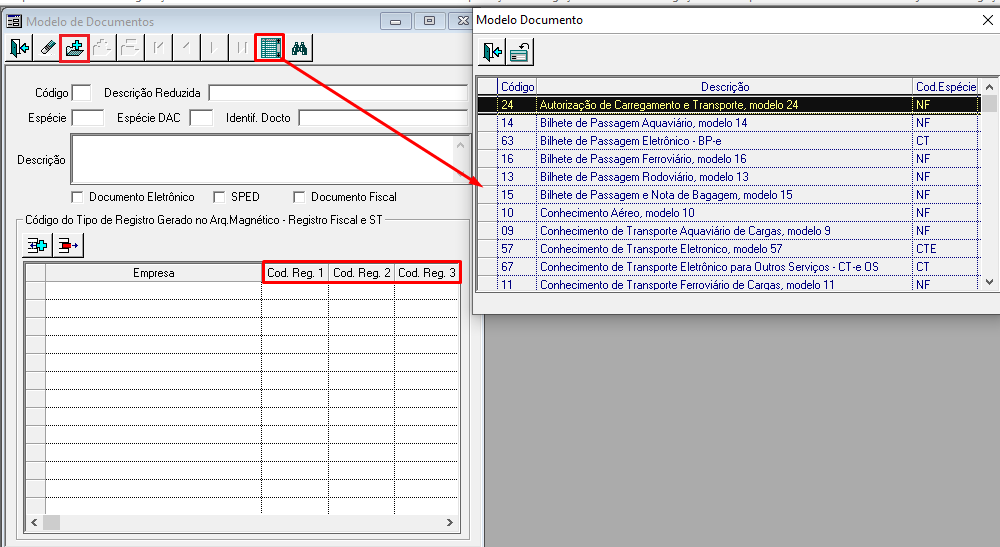Click the exit door icon in Modelo de Documentos

click(20, 47)
